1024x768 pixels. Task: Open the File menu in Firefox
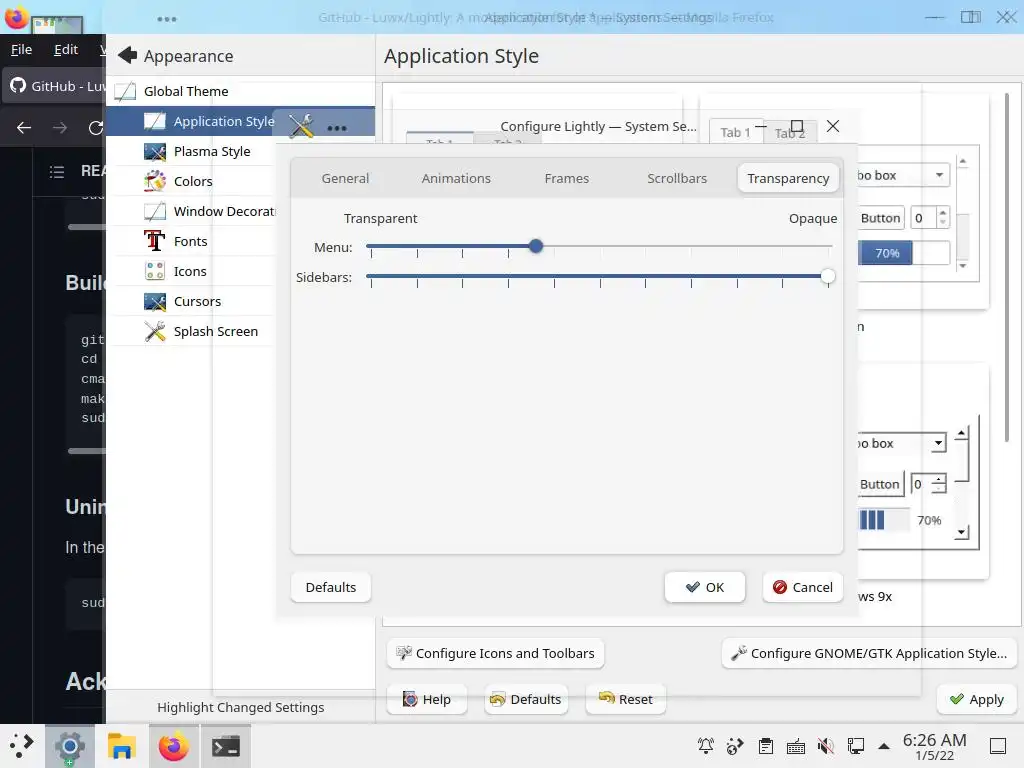[x=22, y=50]
